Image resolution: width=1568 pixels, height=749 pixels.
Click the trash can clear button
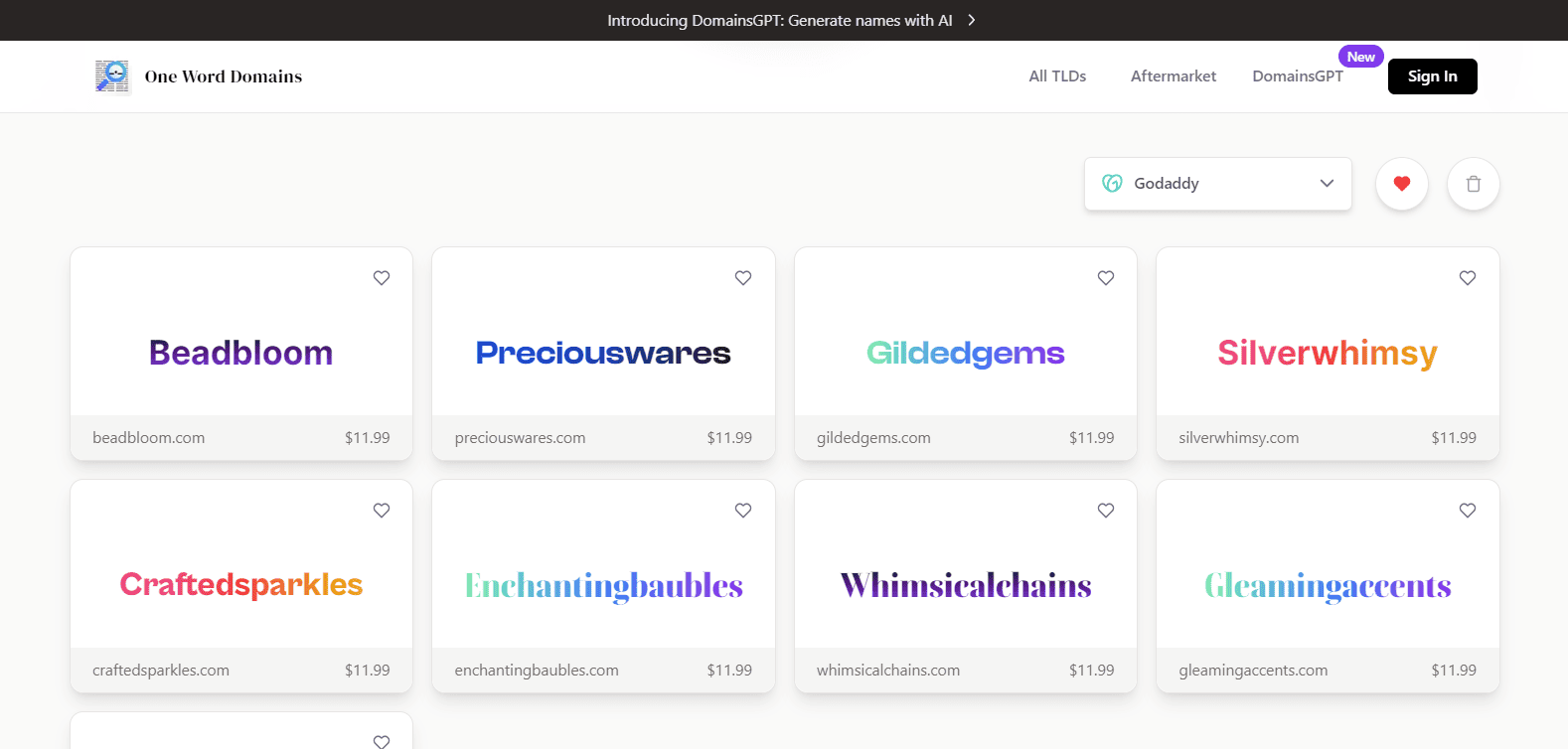[x=1473, y=184]
